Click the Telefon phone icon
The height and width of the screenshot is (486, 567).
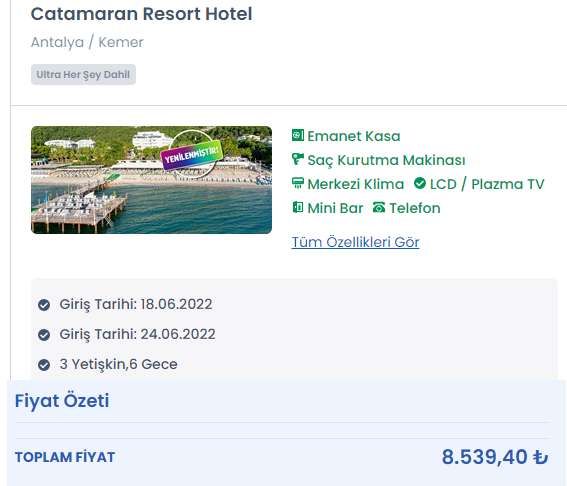point(379,207)
